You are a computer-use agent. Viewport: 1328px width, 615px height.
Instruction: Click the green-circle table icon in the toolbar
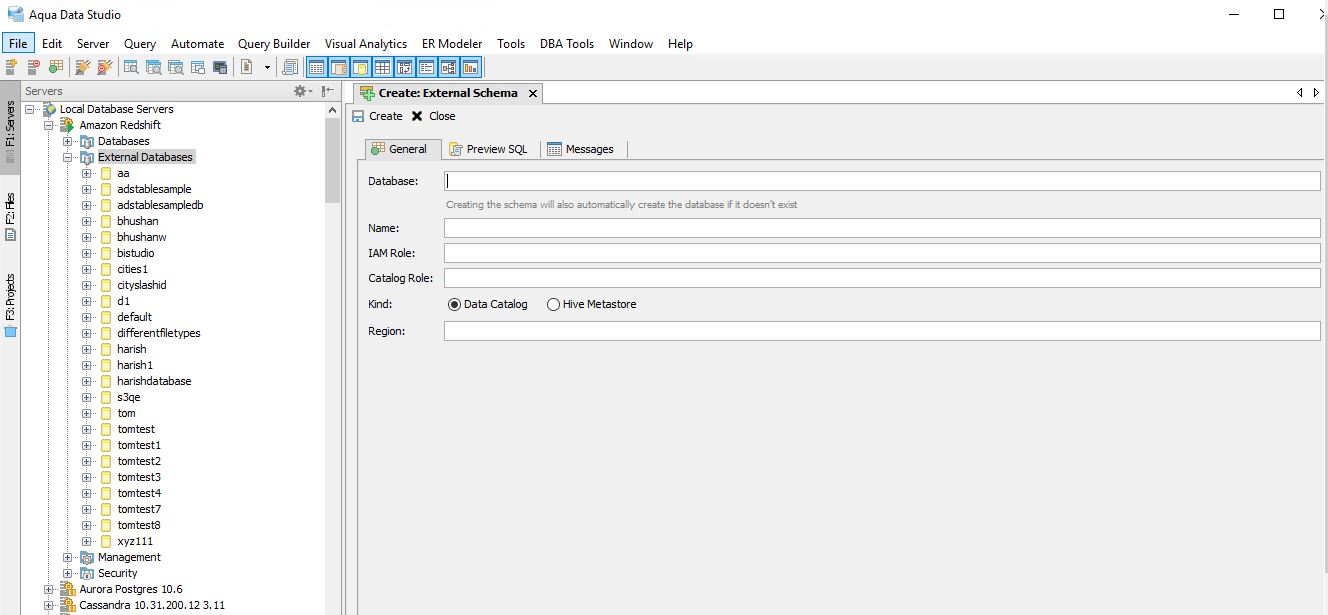click(55, 67)
